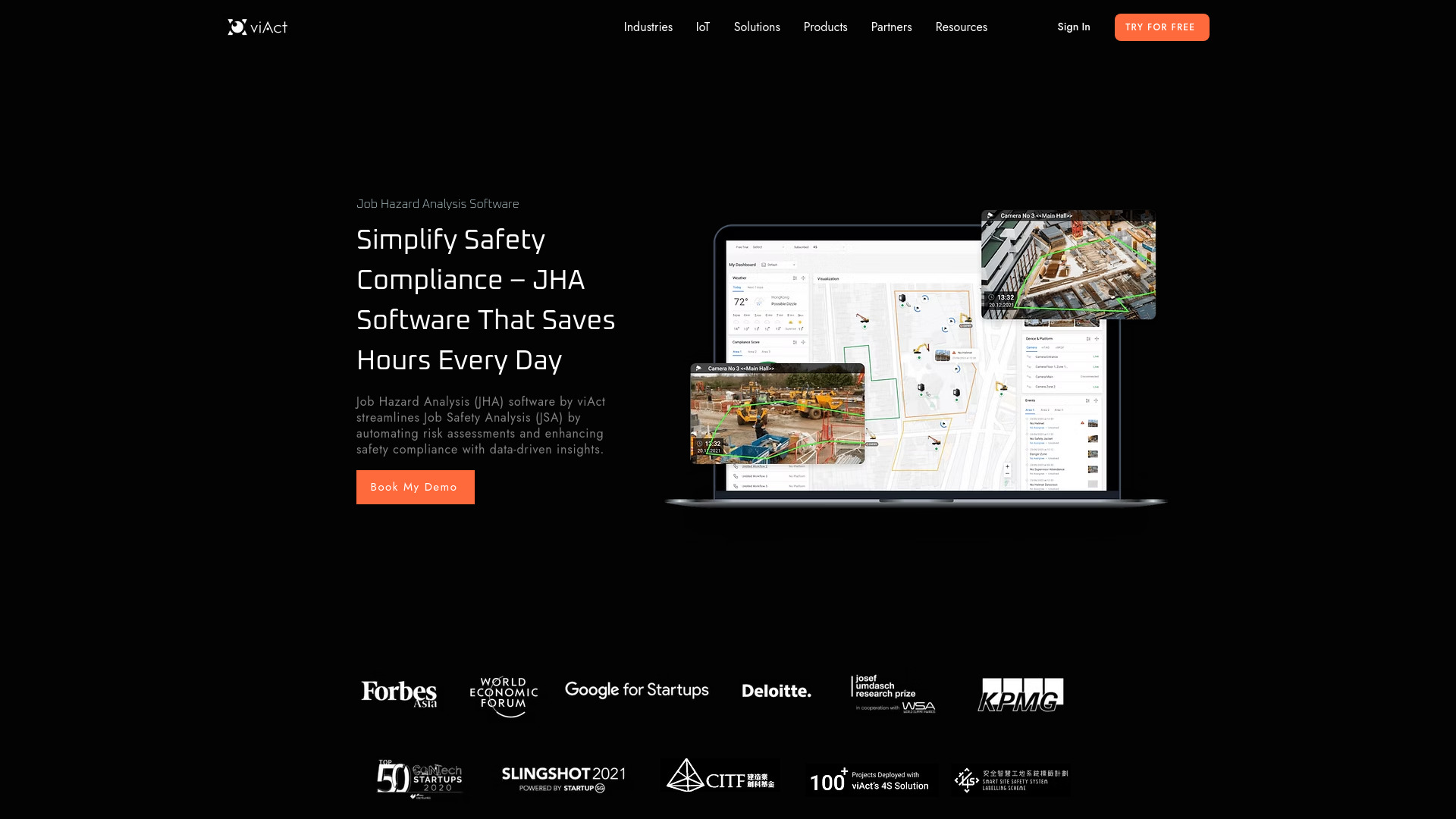This screenshot has height=819, width=1456.
Task: Click the Industries menu item in navigation
Action: (x=648, y=27)
